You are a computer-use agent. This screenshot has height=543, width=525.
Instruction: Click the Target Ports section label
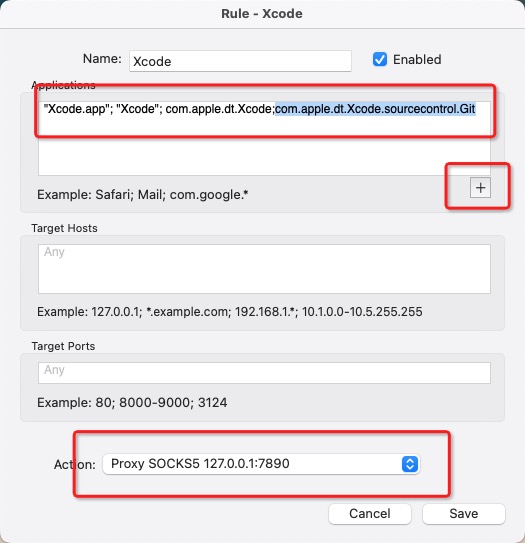click(x=63, y=346)
